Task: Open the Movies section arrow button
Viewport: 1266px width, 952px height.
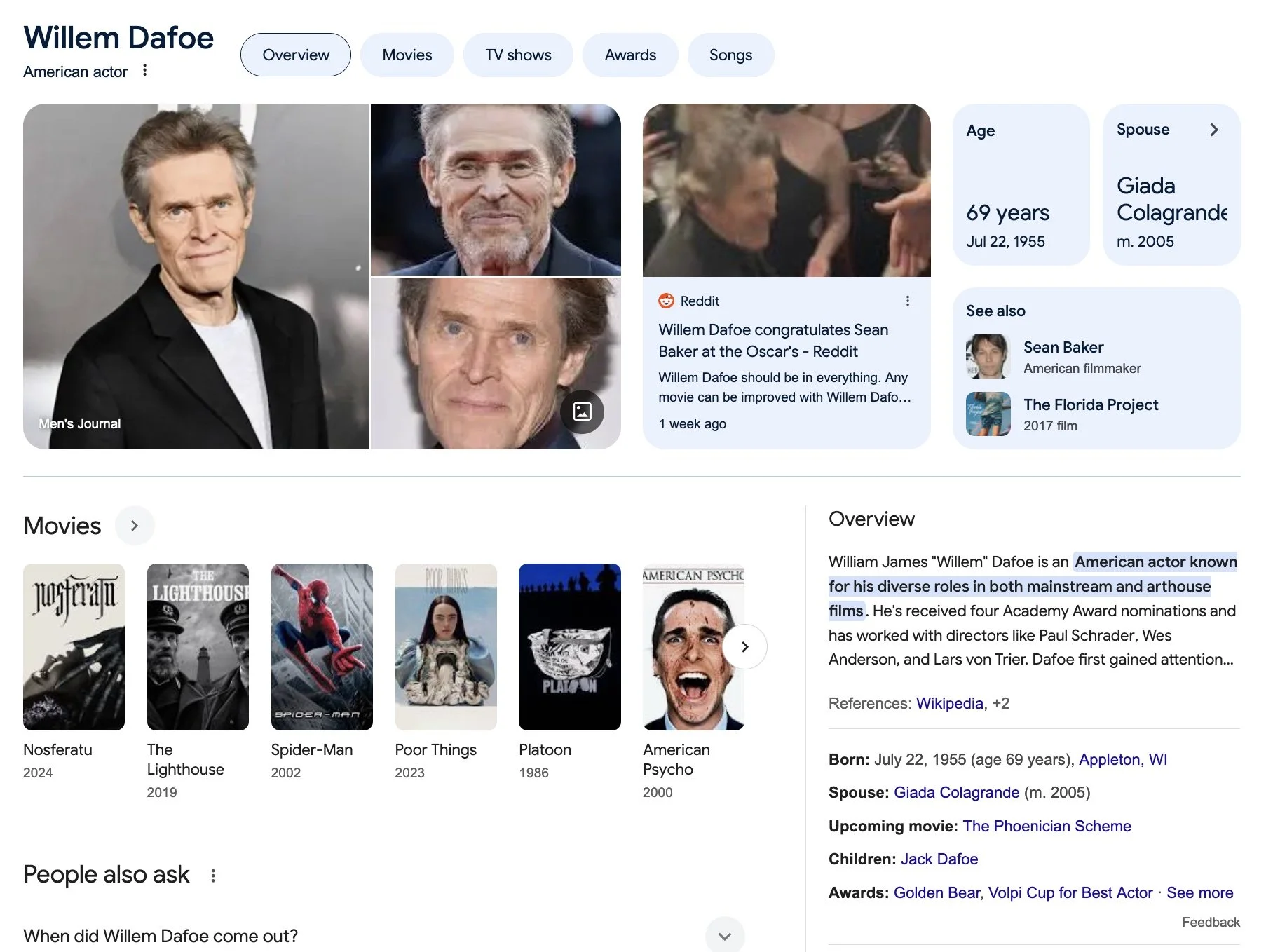Action: [135, 526]
